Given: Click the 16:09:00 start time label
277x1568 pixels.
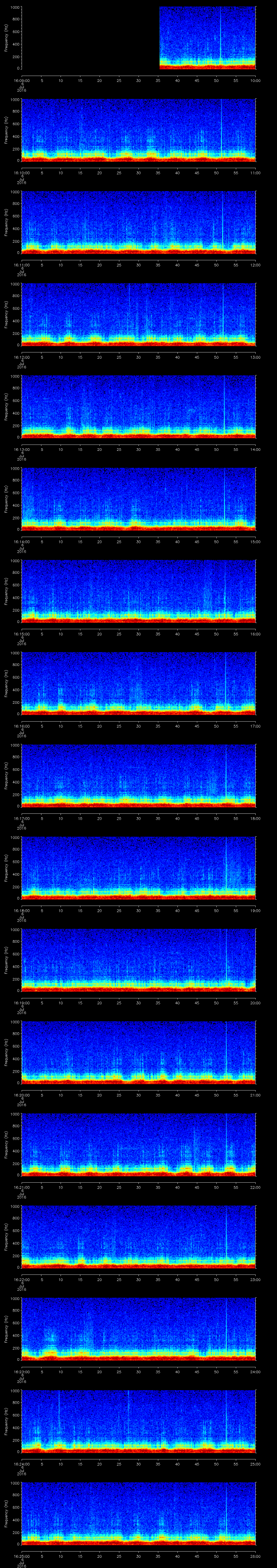Looking at the screenshot, I should pos(21,80).
